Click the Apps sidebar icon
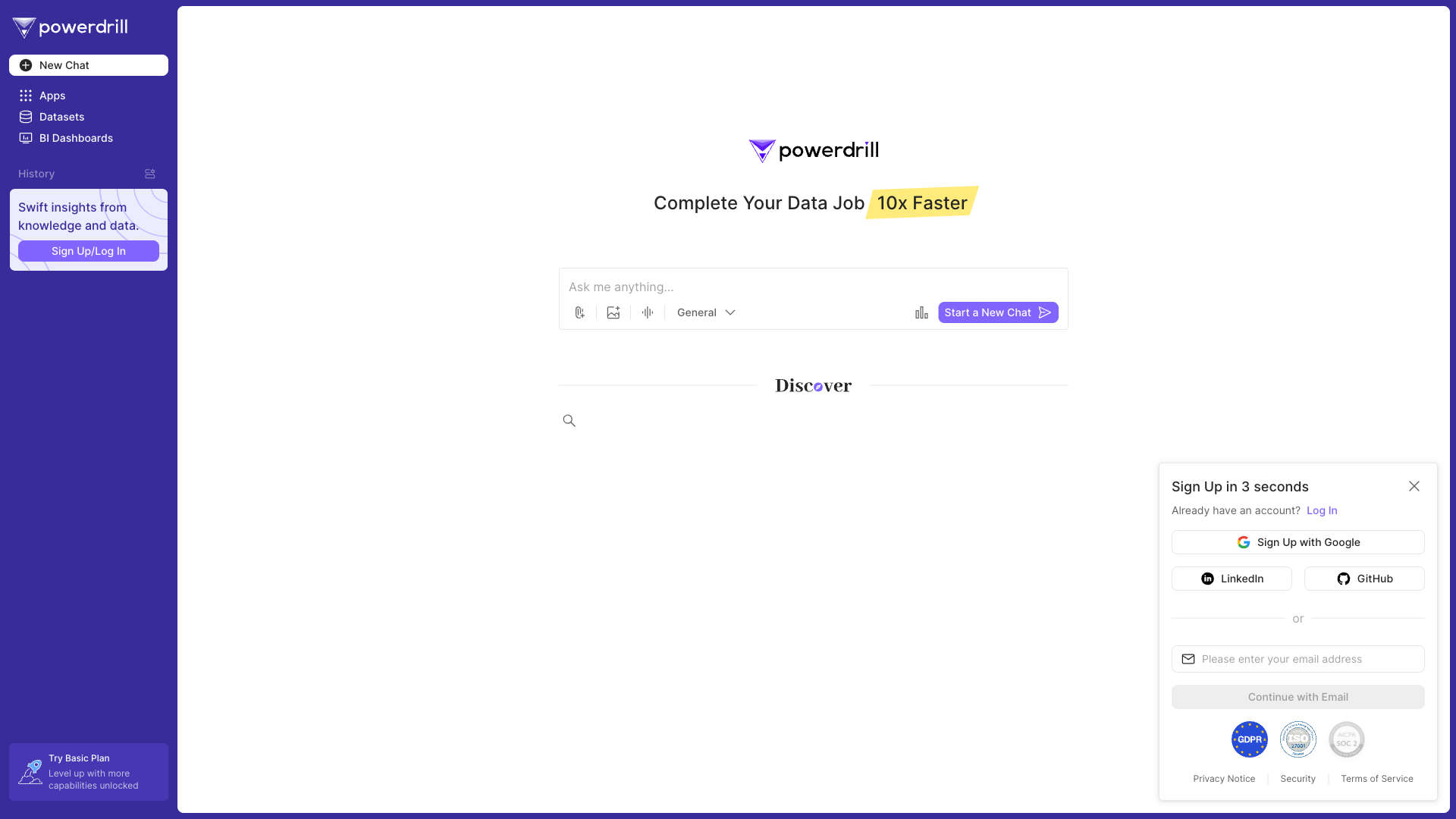The width and height of the screenshot is (1456, 819). point(25,95)
